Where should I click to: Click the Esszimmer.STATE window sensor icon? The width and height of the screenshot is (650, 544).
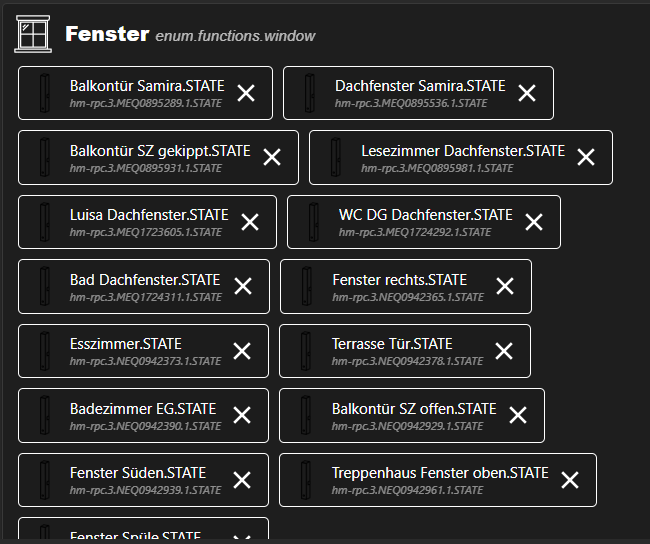coord(44,351)
